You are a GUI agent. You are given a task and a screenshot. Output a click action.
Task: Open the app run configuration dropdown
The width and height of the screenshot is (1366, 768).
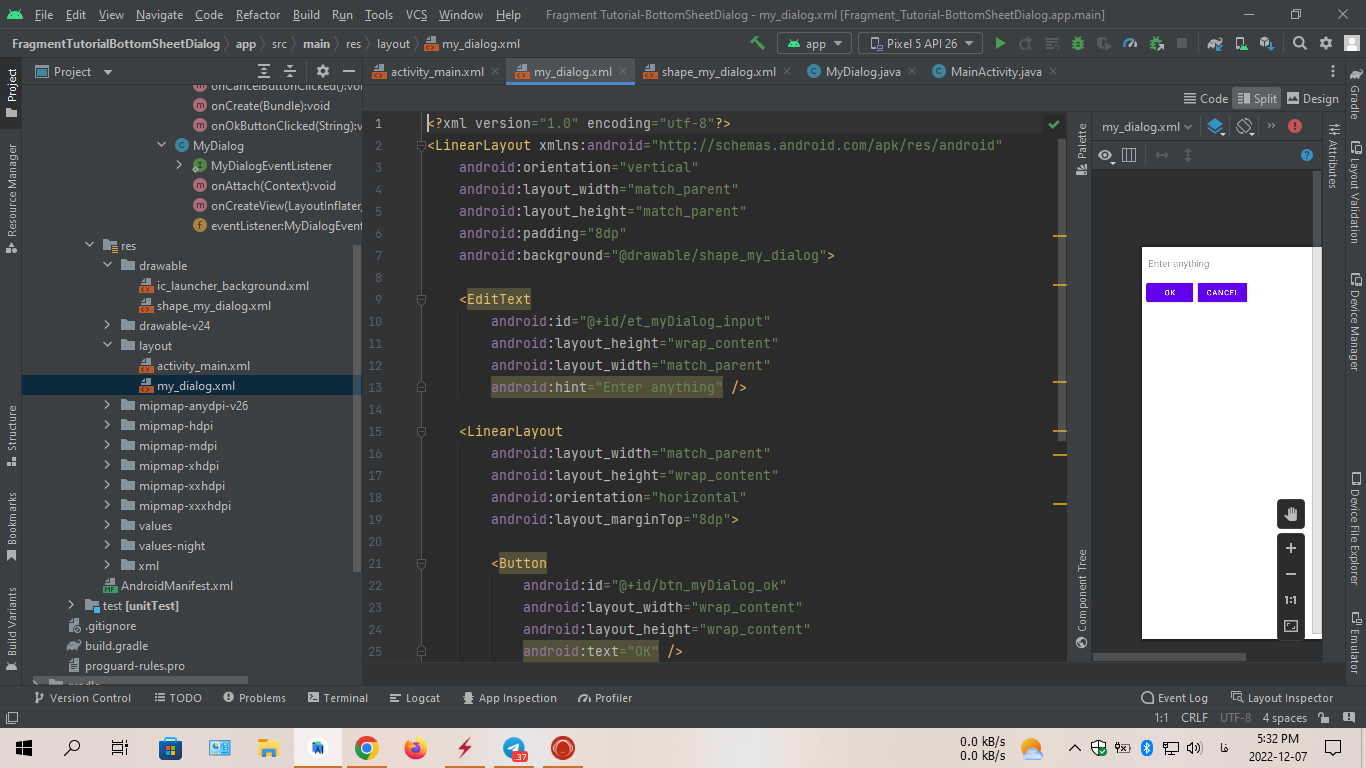815,43
